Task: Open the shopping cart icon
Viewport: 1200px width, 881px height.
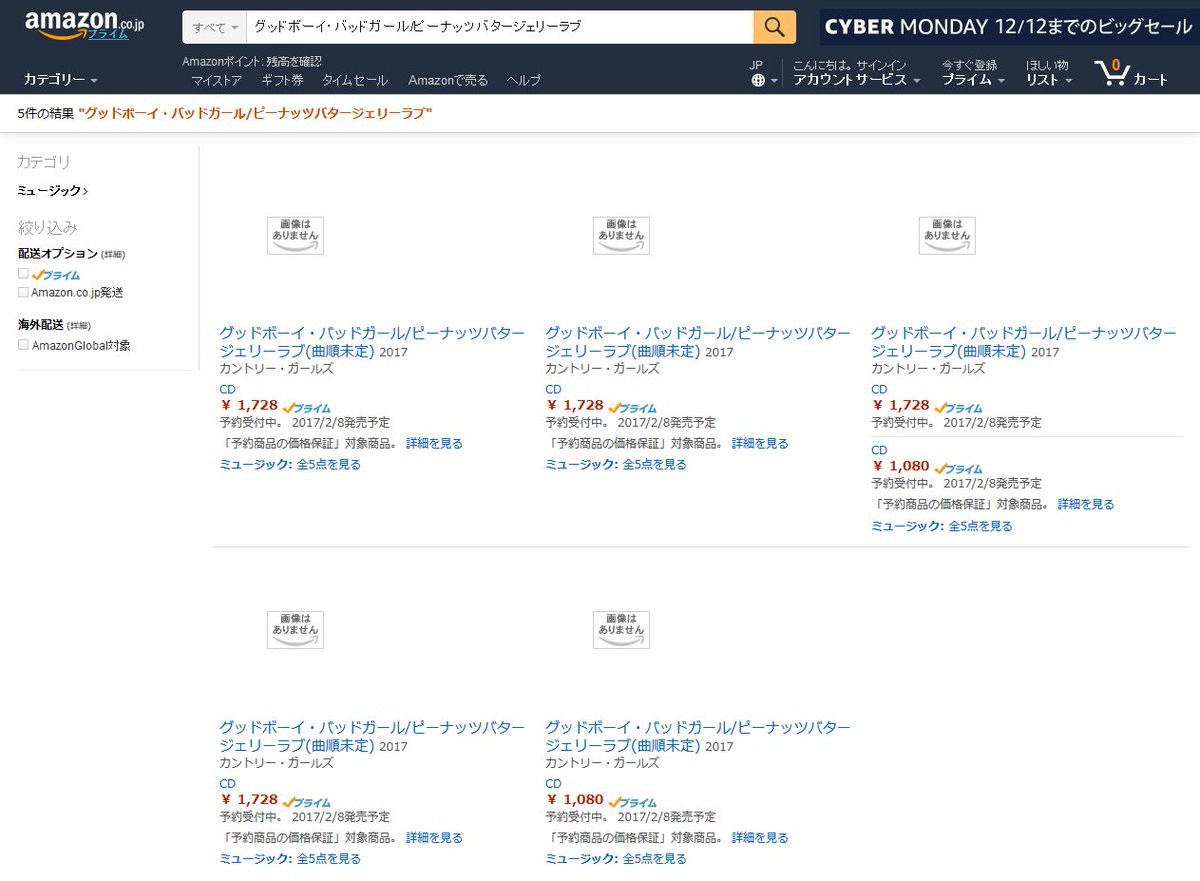Action: [1131, 73]
